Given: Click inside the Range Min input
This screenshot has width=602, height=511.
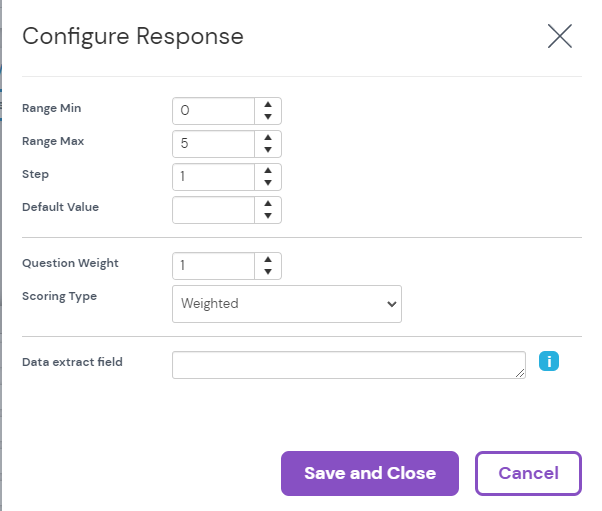Looking at the screenshot, I should pyautogui.click(x=213, y=110).
